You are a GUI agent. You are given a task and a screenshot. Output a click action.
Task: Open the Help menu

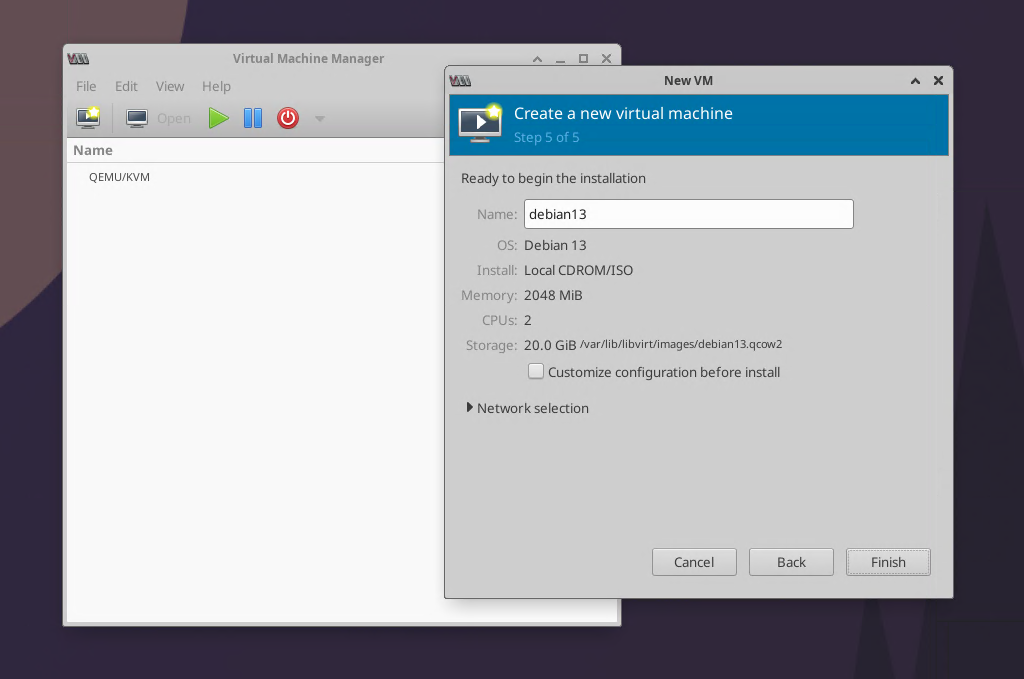coord(216,87)
